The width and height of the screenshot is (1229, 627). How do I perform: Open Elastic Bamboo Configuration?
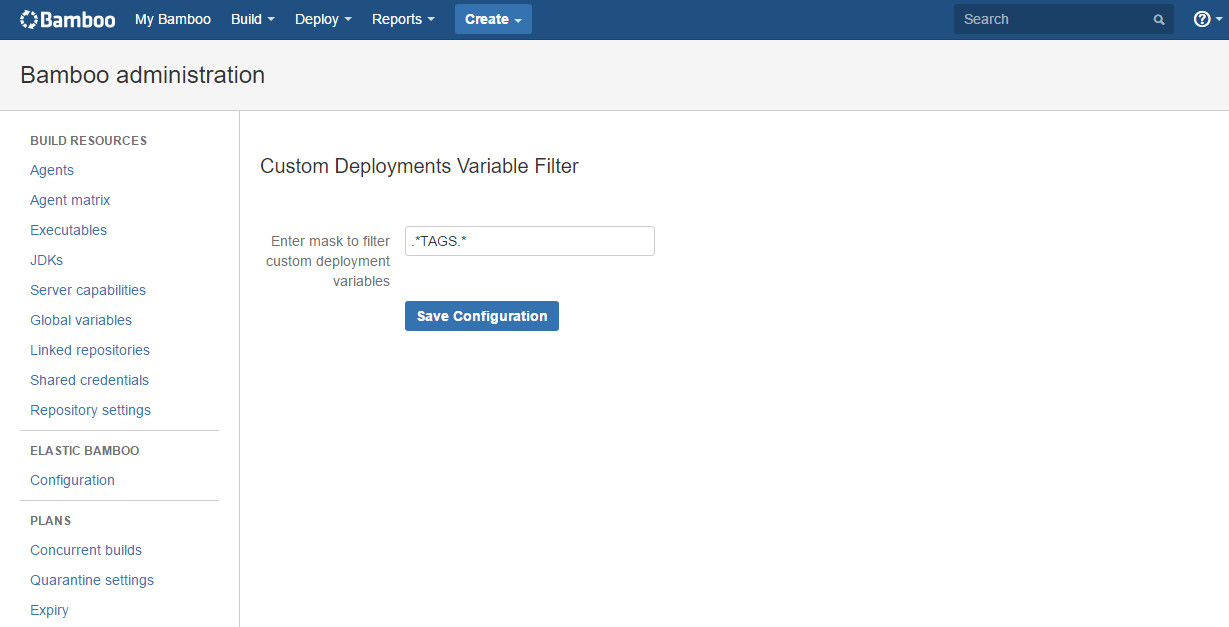pos(72,480)
